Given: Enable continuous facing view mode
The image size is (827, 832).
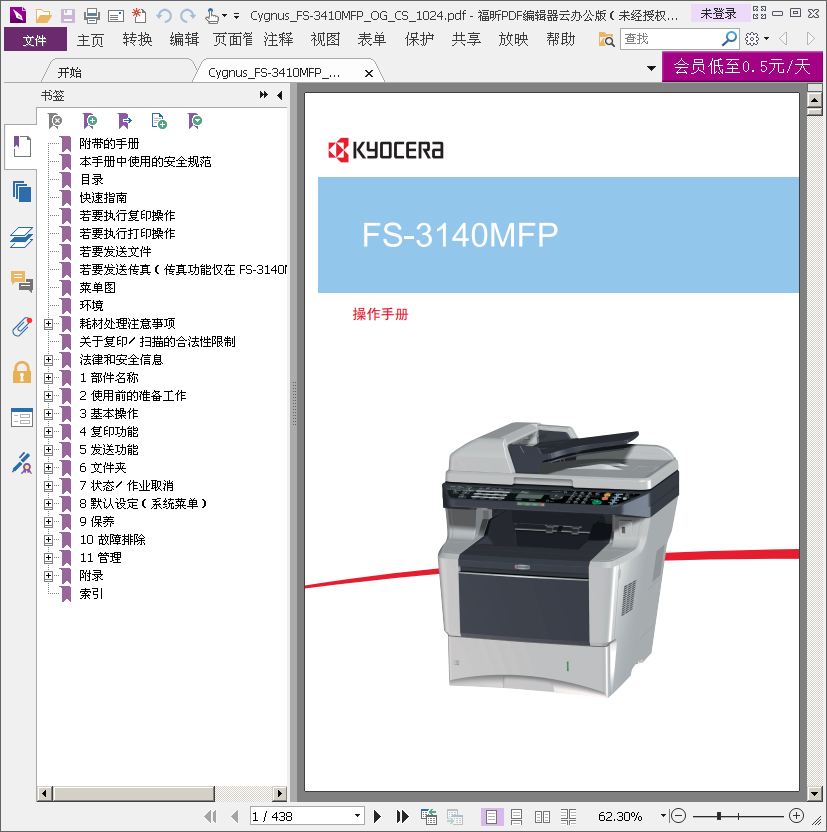Looking at the screenshot, I should click(x=568, y=817).
